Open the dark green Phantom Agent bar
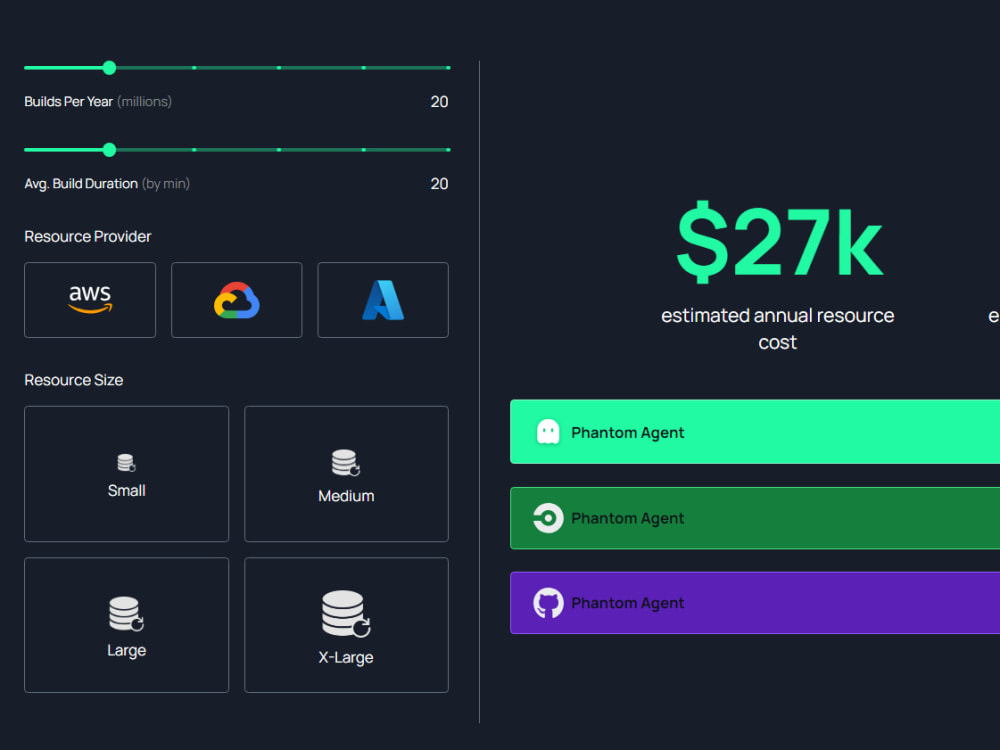Screen dimensions: 1000x750 (755, 518)
